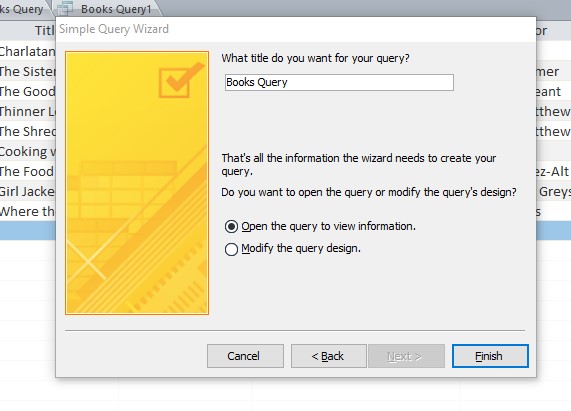Click the yellow wizard illustration panel
Image resolution: width=571 pixels, height=411 pixels.
(x=137, y=183)
